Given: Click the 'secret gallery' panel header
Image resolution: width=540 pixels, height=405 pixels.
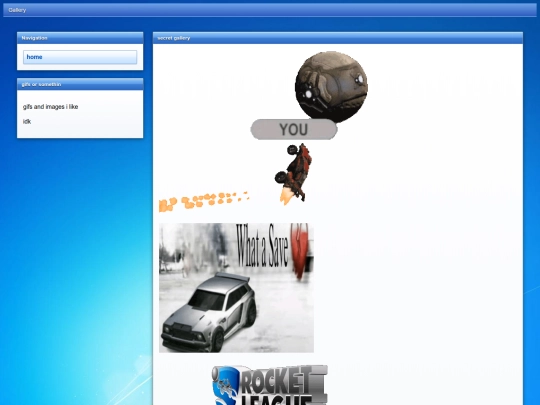Looking at the screenshot, I should (x=338, y=38).
